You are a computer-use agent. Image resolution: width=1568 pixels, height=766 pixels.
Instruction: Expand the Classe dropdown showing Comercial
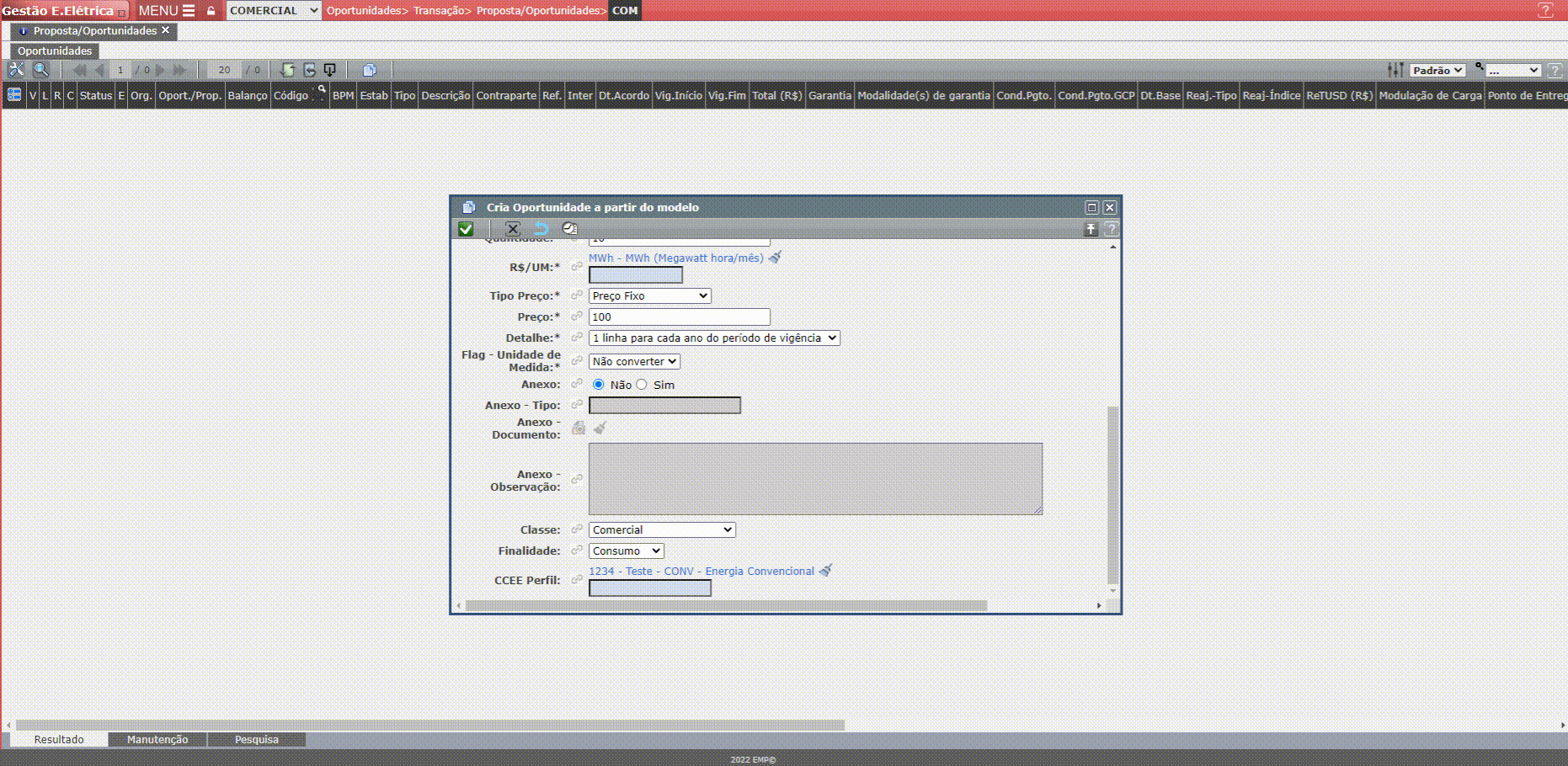(x=662, y=529)
